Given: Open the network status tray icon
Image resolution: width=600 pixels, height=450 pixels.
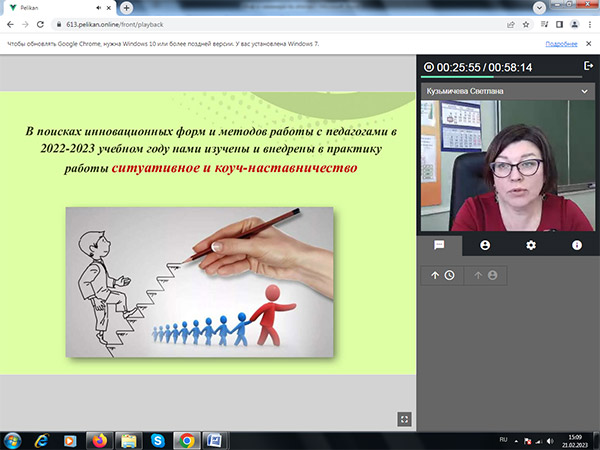Looking at the screenshot, I should click(539, 442).
